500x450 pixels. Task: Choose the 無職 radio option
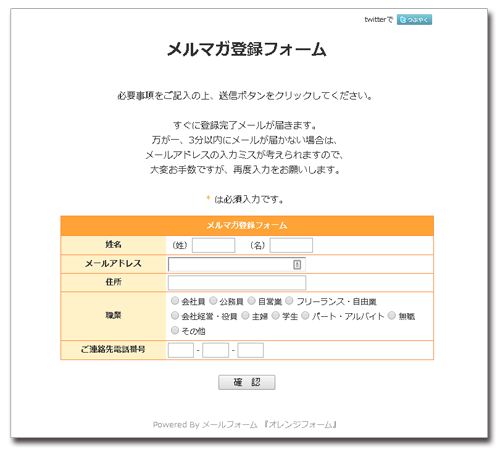[x=392, y=315]
